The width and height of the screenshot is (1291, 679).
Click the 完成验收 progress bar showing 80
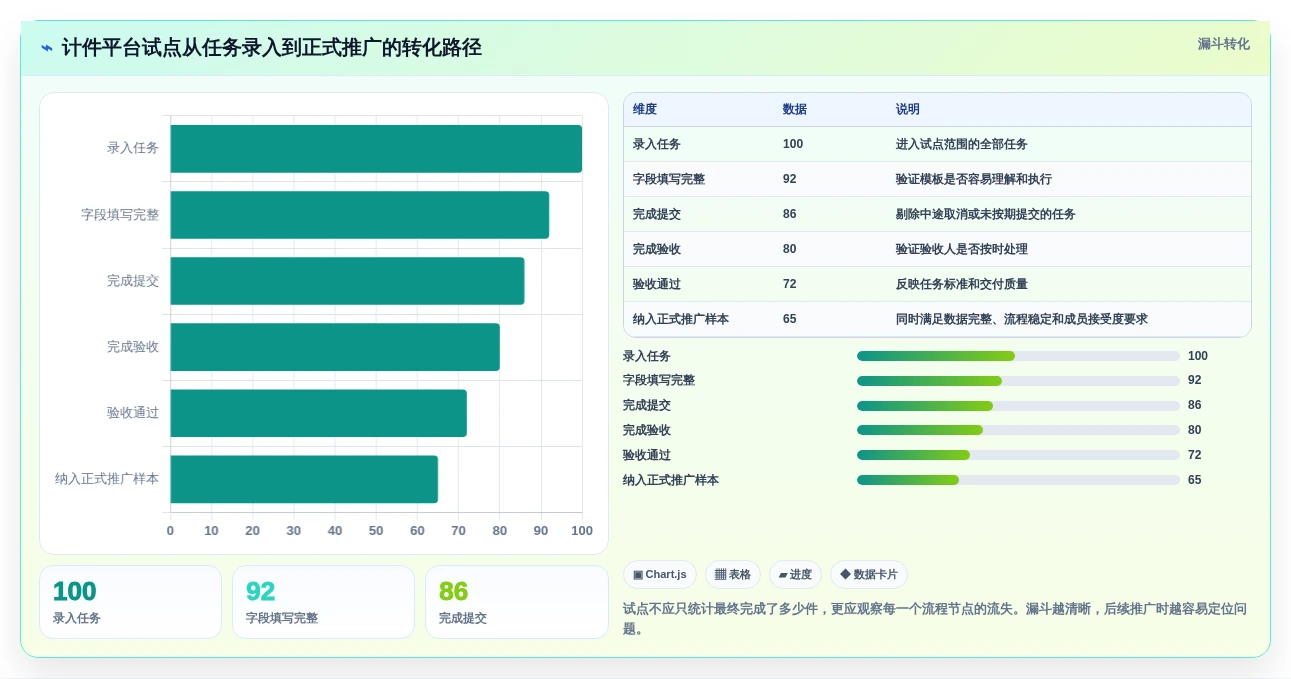click(x=1018, y=430)
